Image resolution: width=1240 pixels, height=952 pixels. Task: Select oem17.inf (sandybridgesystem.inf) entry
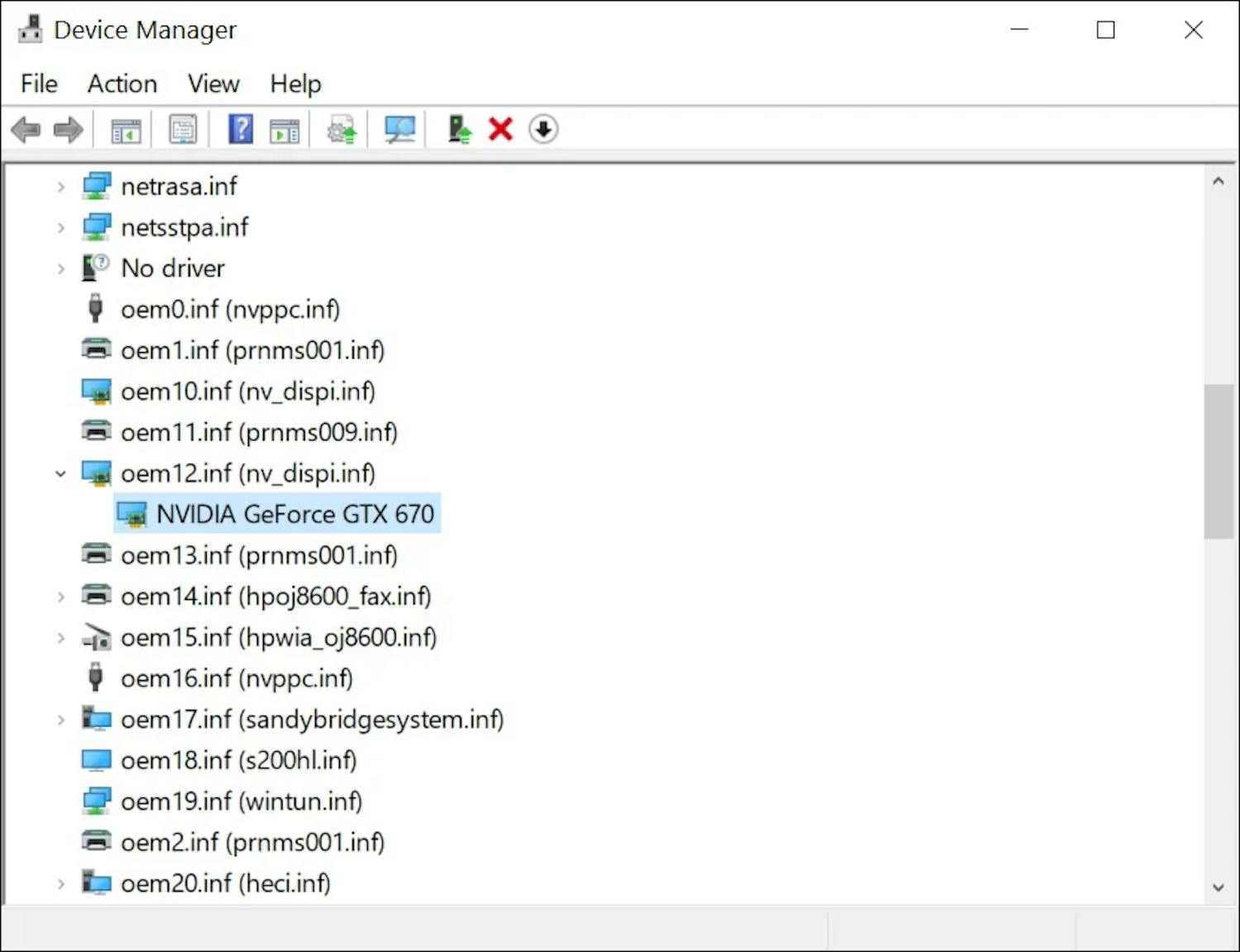tap(312, 720)
